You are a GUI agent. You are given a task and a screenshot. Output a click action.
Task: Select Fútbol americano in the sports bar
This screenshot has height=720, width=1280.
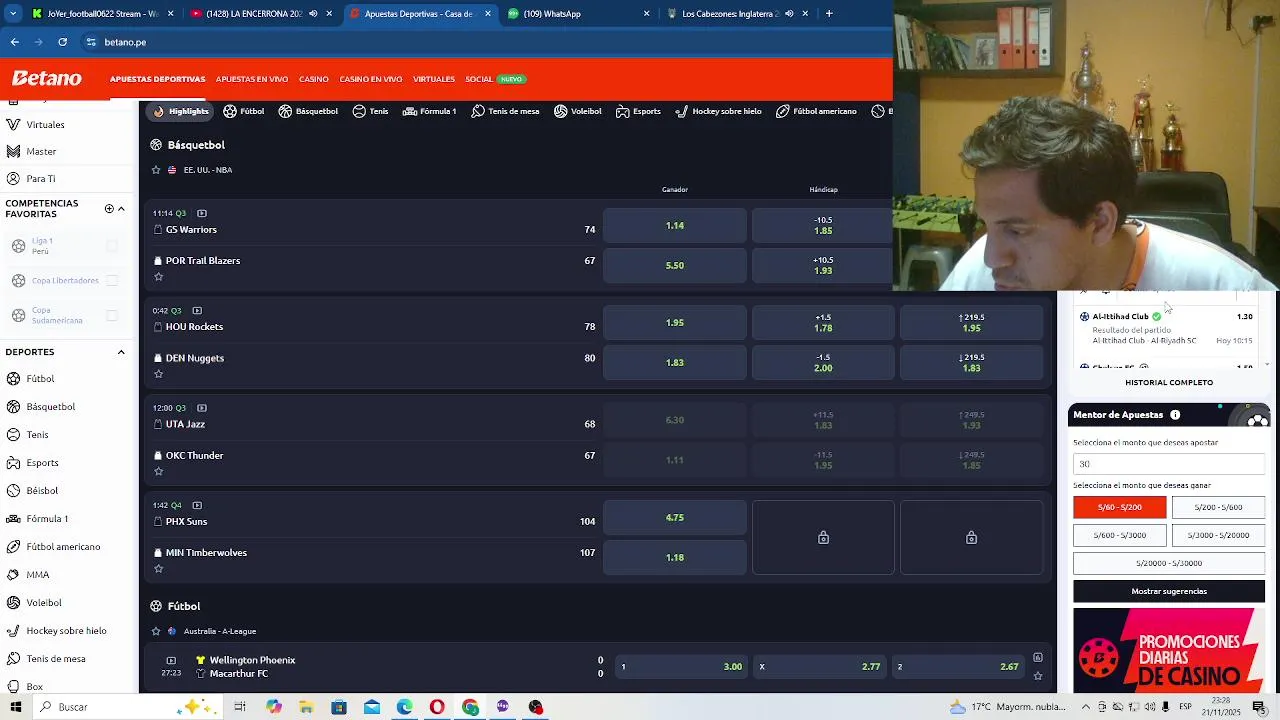[816, 111]
